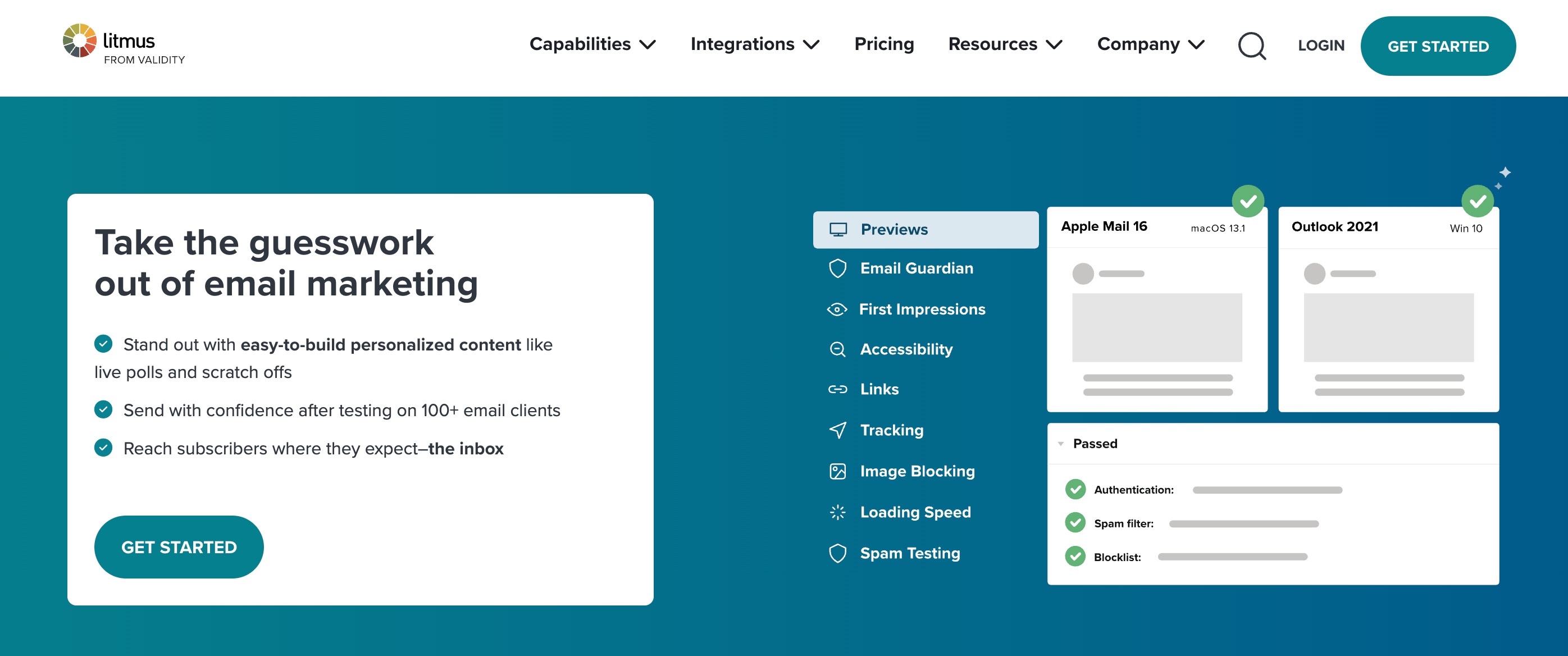
Task: Click the monitor icon beside Previews
Action: point(838,229)
